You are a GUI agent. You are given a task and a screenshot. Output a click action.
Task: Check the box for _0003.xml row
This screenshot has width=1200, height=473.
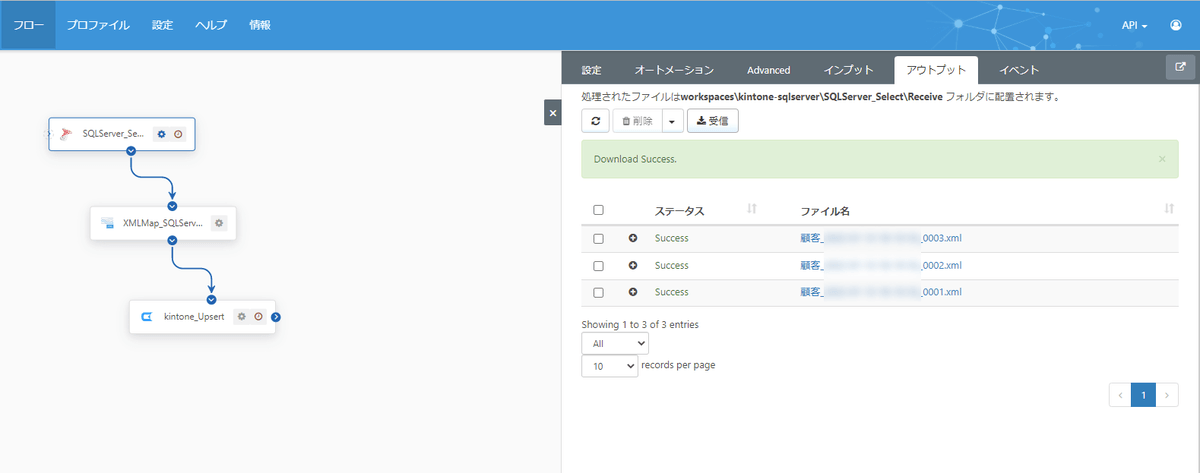tap(598, 239)
